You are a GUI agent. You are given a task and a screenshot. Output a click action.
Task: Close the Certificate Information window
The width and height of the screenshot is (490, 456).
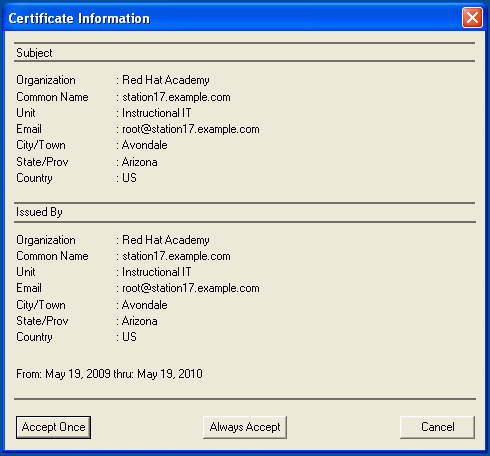tap(472, 17)
